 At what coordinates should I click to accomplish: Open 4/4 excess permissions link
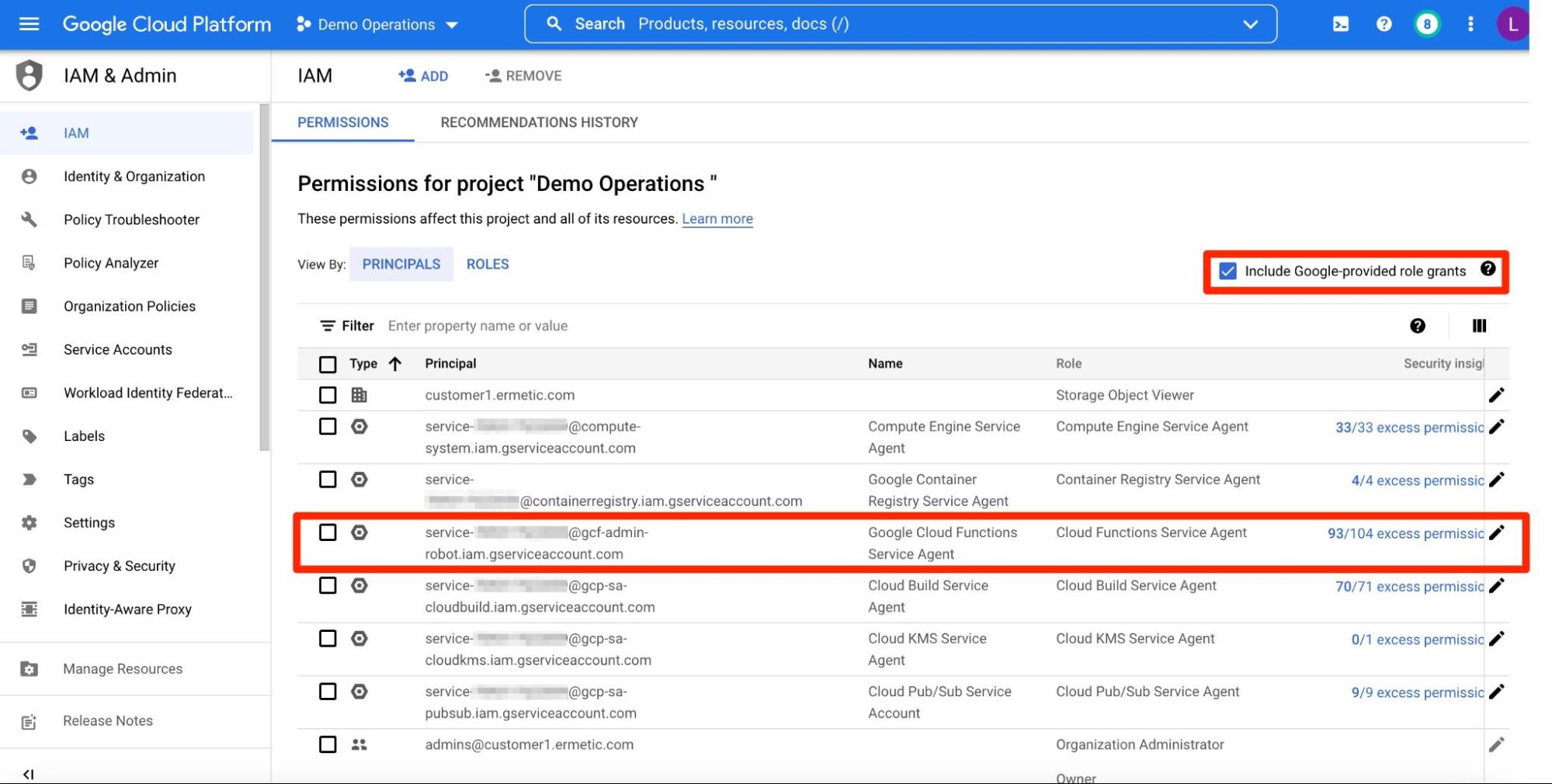click(x=1417, y=480)
